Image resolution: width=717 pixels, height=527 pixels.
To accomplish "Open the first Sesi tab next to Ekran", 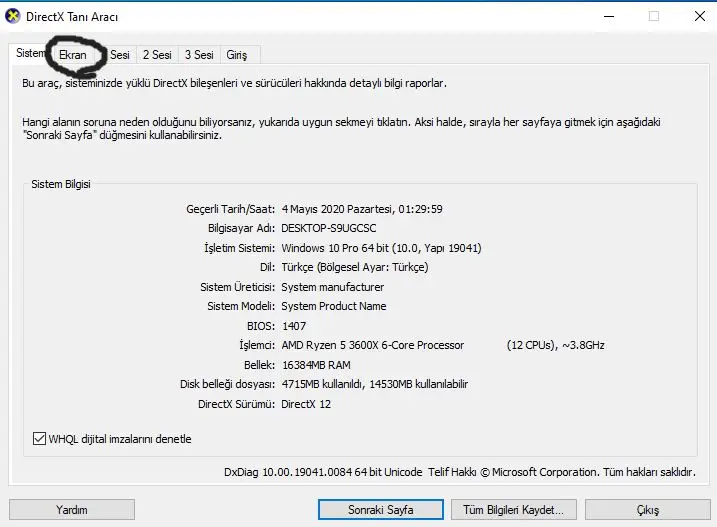I will 120,55.
